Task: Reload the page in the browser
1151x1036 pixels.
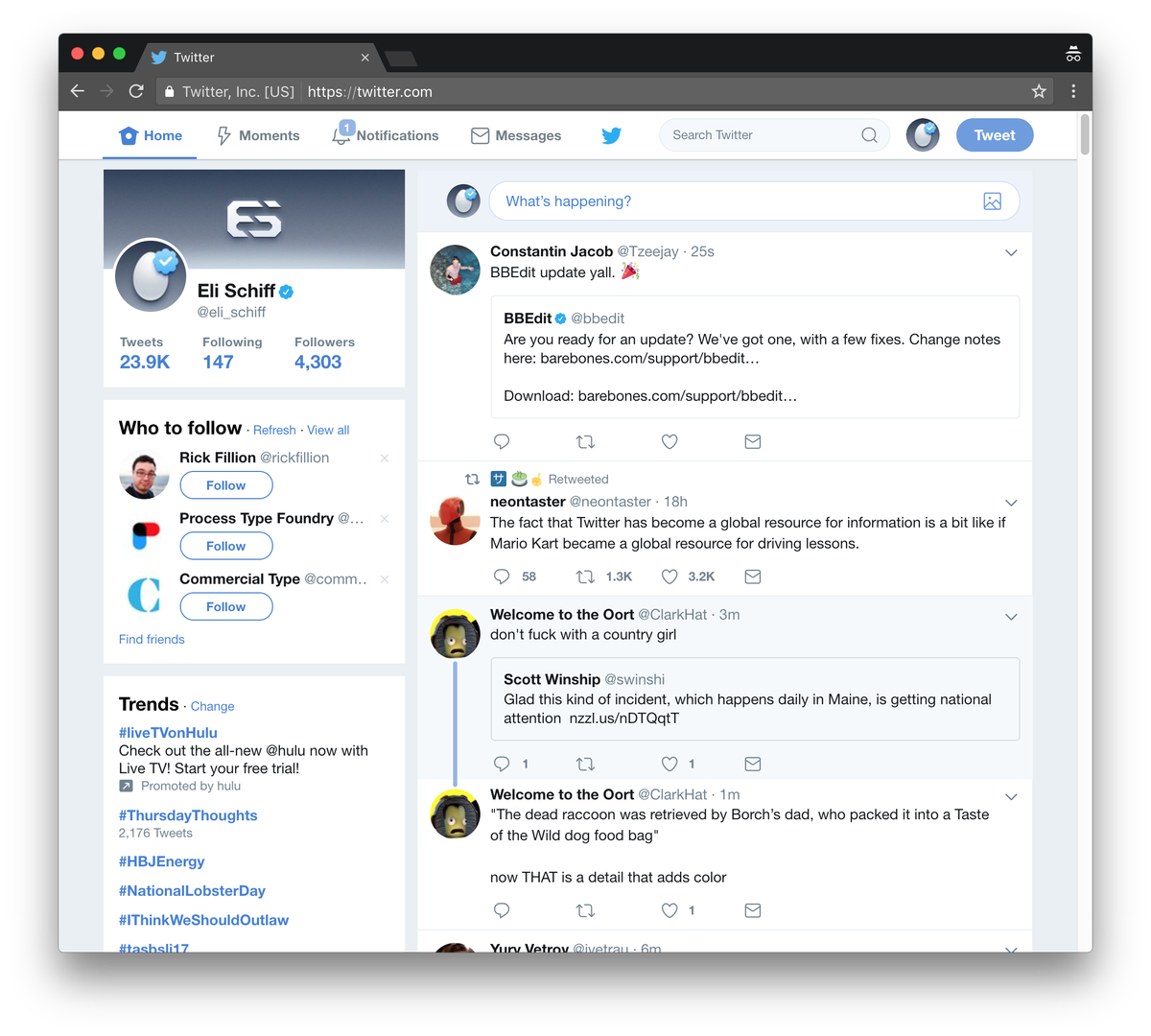Action: tap(136, 91)
